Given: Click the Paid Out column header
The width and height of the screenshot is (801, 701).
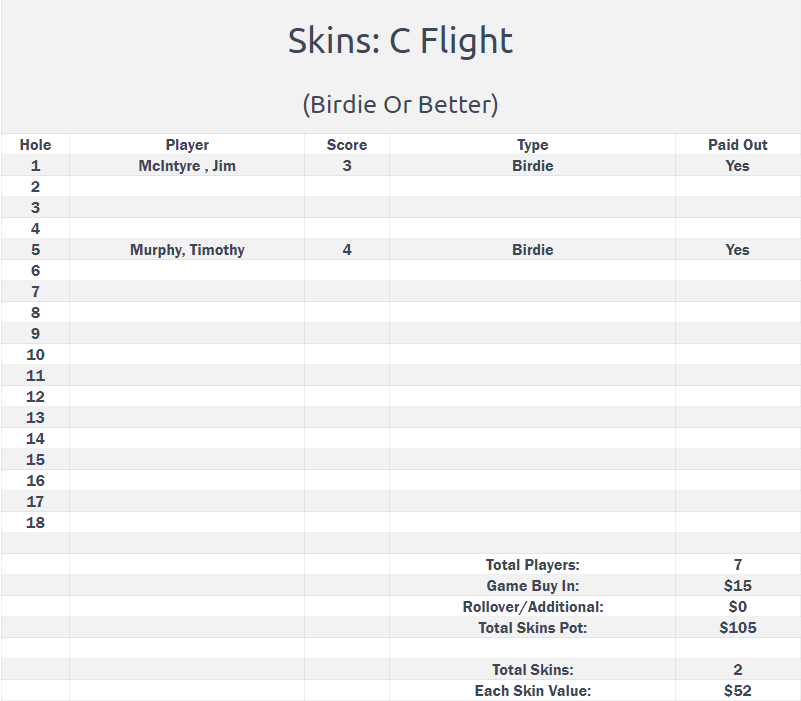Looking at the screenshot, I should click(x=738, y=145).
